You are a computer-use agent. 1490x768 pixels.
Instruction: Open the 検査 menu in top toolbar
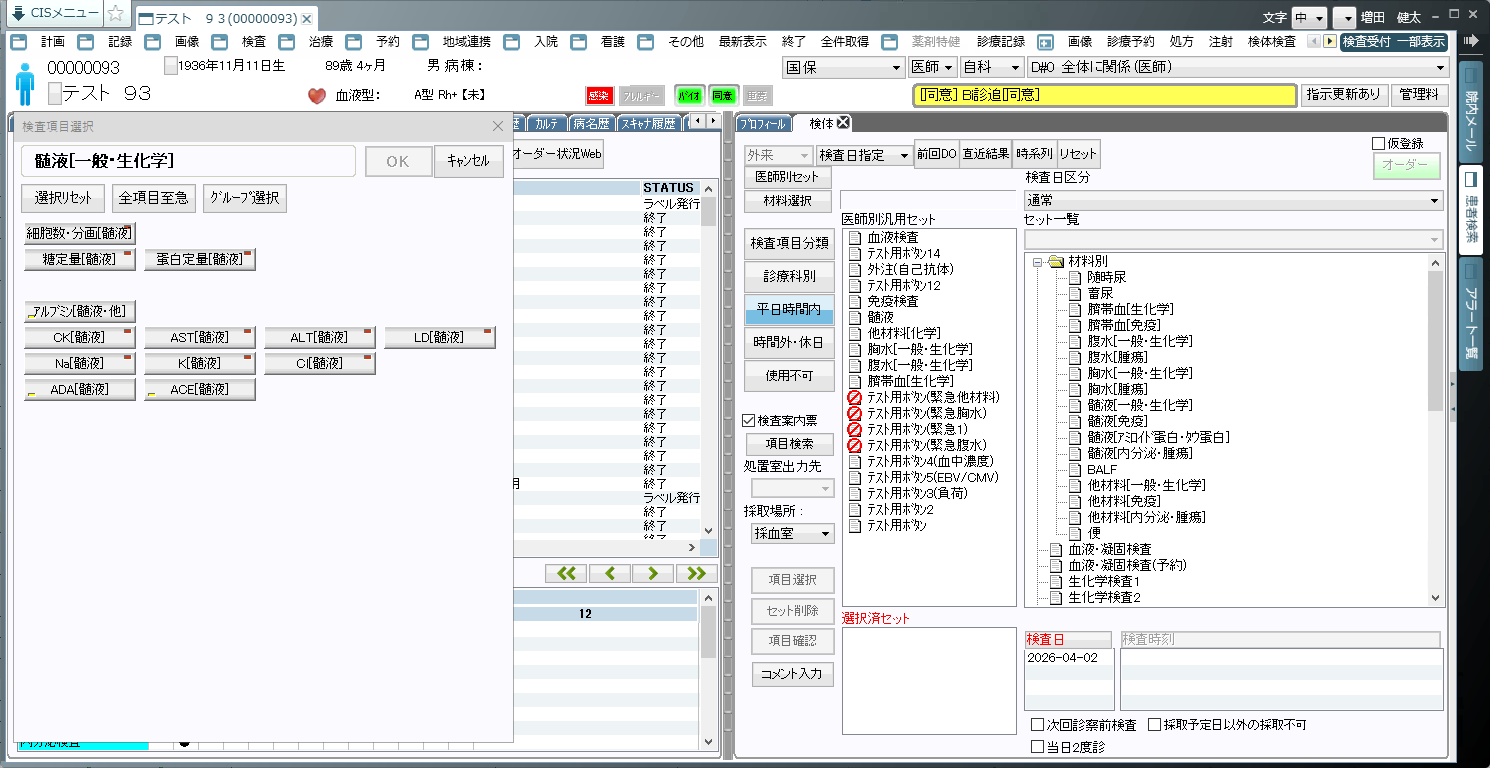pos(254,42)
